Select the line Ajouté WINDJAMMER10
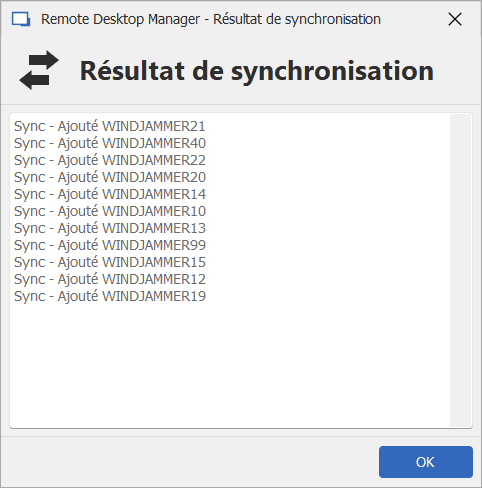This screenshot has width=482, height=488. 110,211
